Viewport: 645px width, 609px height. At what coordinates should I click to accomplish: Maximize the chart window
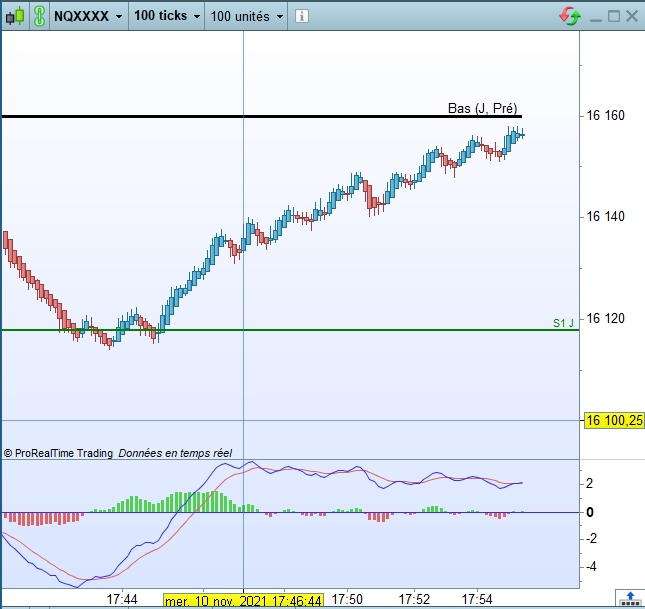tap(614, 16)
